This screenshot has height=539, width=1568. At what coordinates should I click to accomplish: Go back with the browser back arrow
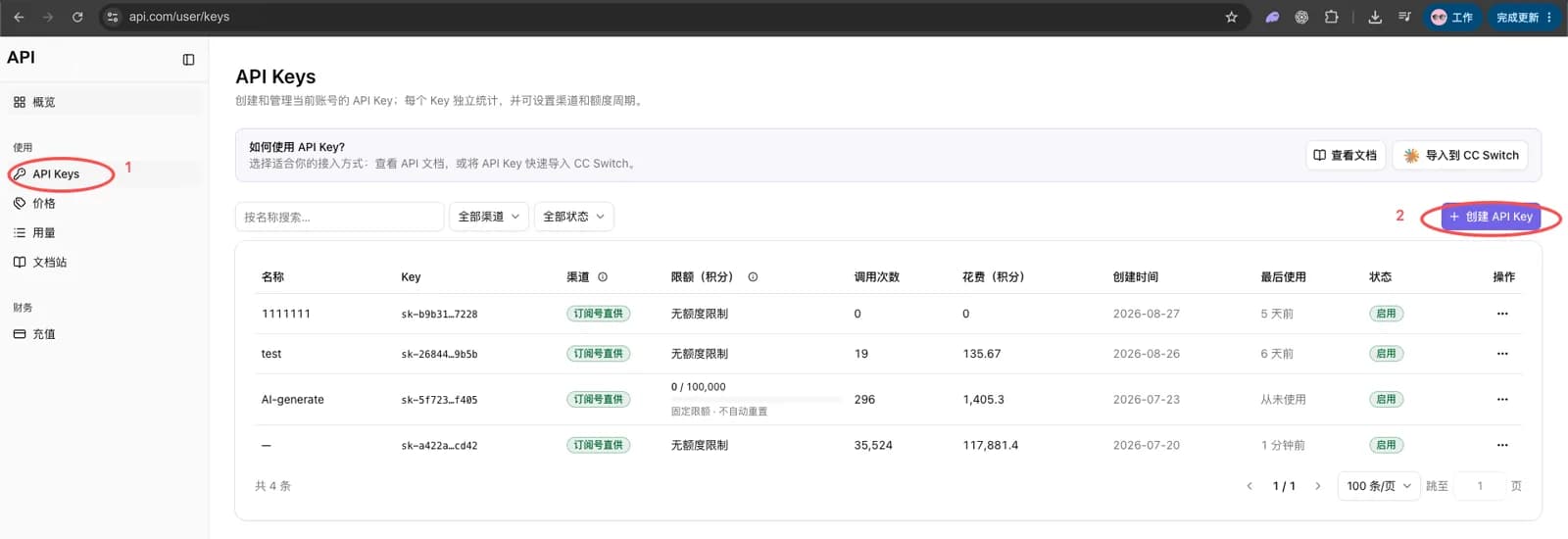click(19, 17)
